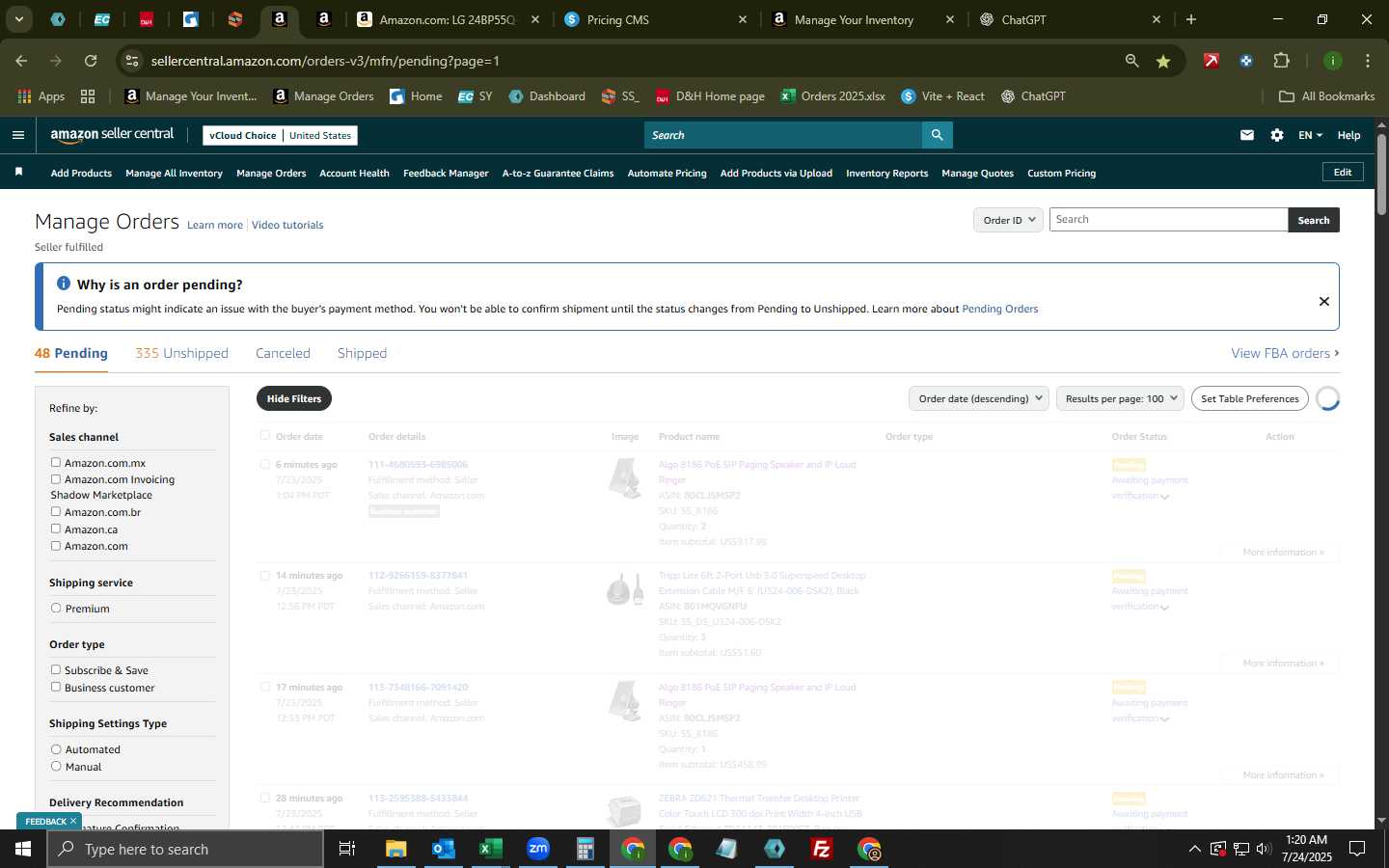Viewport: 1389px width, 868px height.
Task: Check the Business customer order type
Action: tap(56, 687)
